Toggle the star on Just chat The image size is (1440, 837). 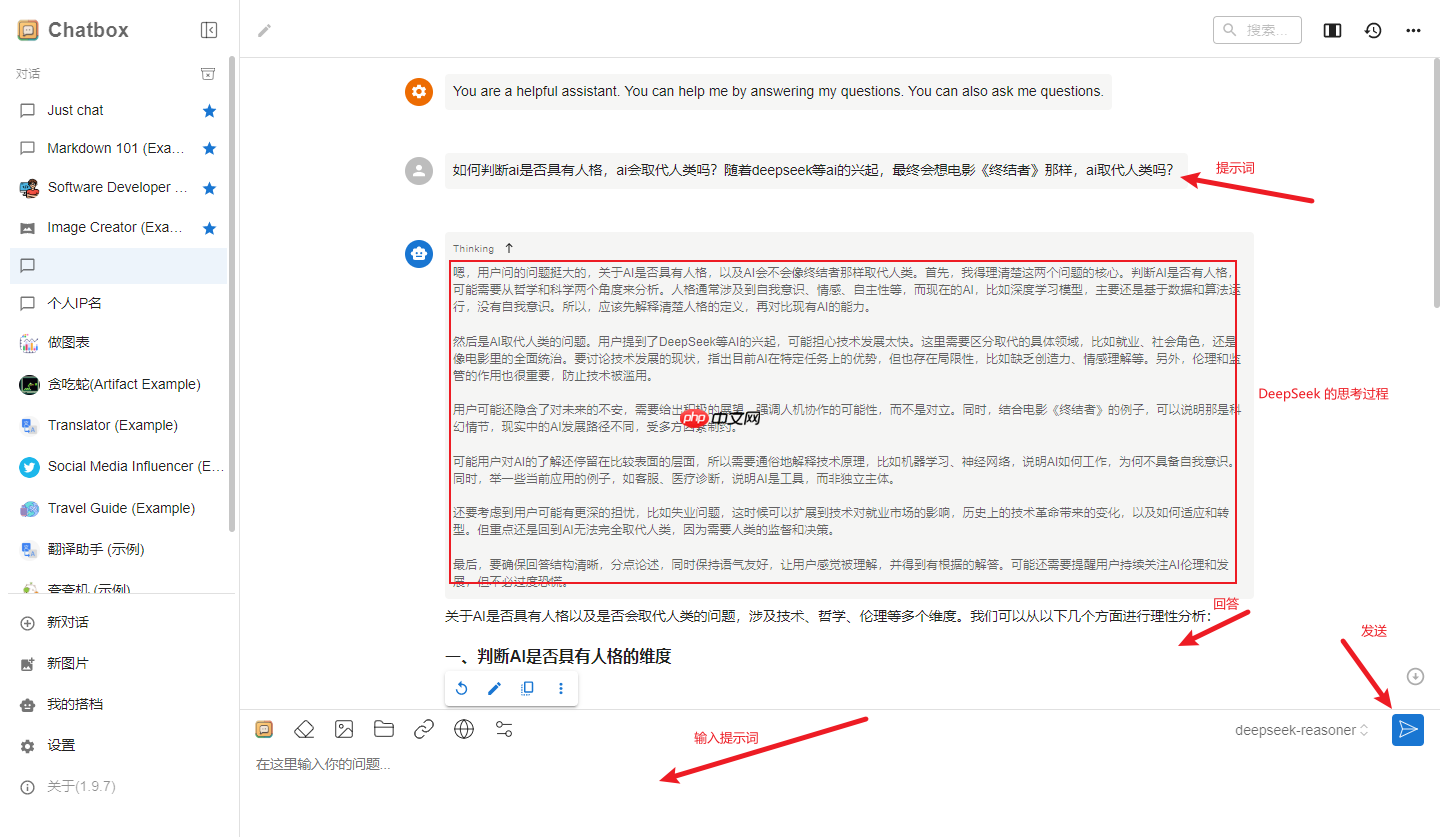coord(209,110)
